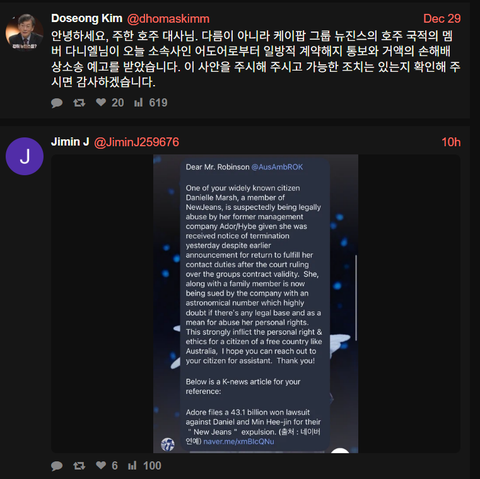480x479 pixels.
Task: Click retweet icon on Jimin J's tweet
Action: tap(79, 465)
